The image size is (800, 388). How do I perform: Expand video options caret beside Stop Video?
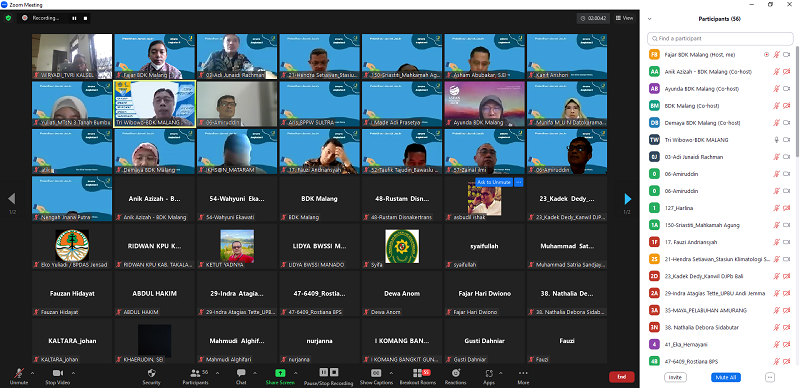click(73, 373)
